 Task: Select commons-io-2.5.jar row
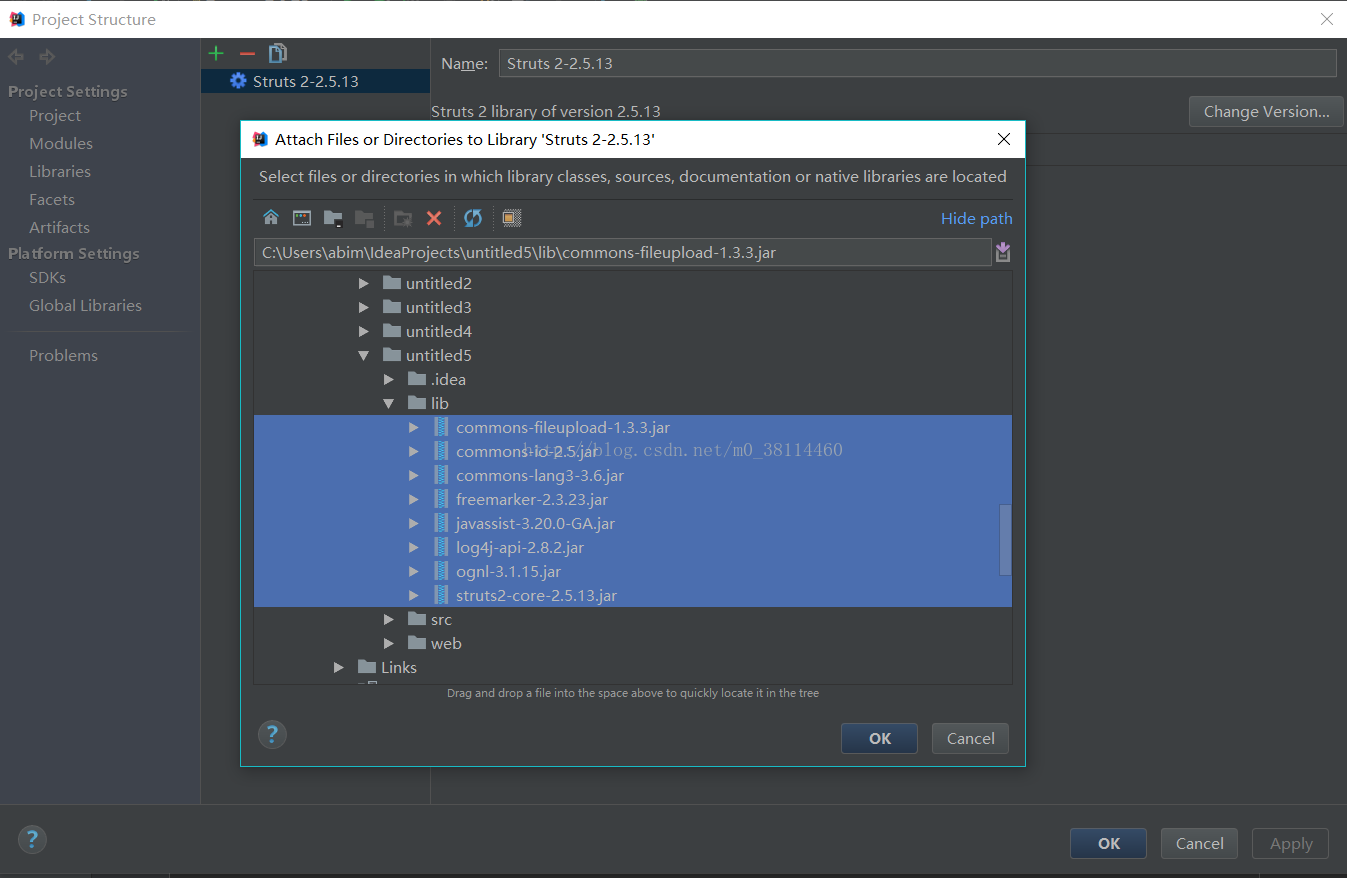(633, 451)
